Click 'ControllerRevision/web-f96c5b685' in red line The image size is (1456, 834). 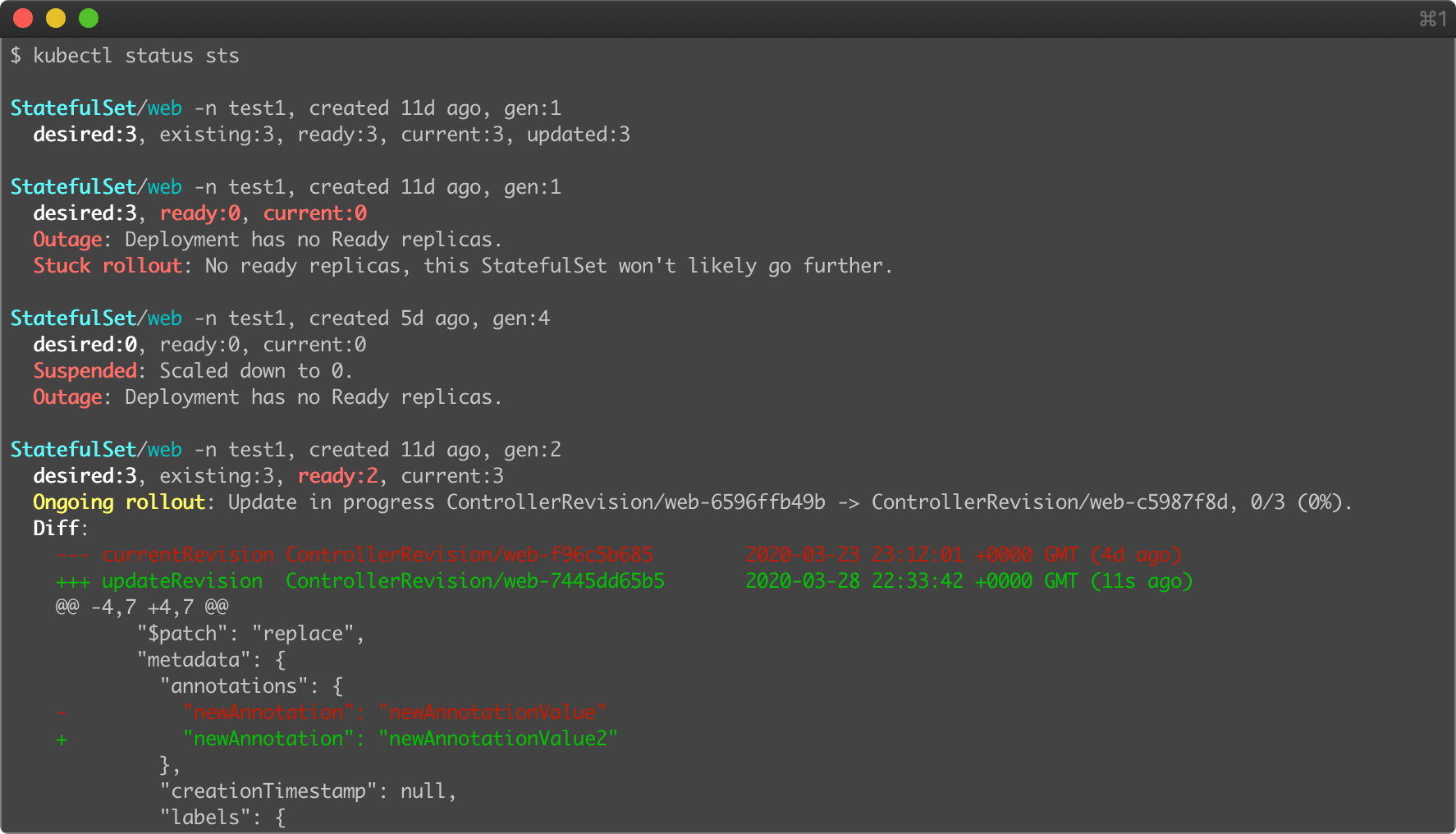(469, 555)
